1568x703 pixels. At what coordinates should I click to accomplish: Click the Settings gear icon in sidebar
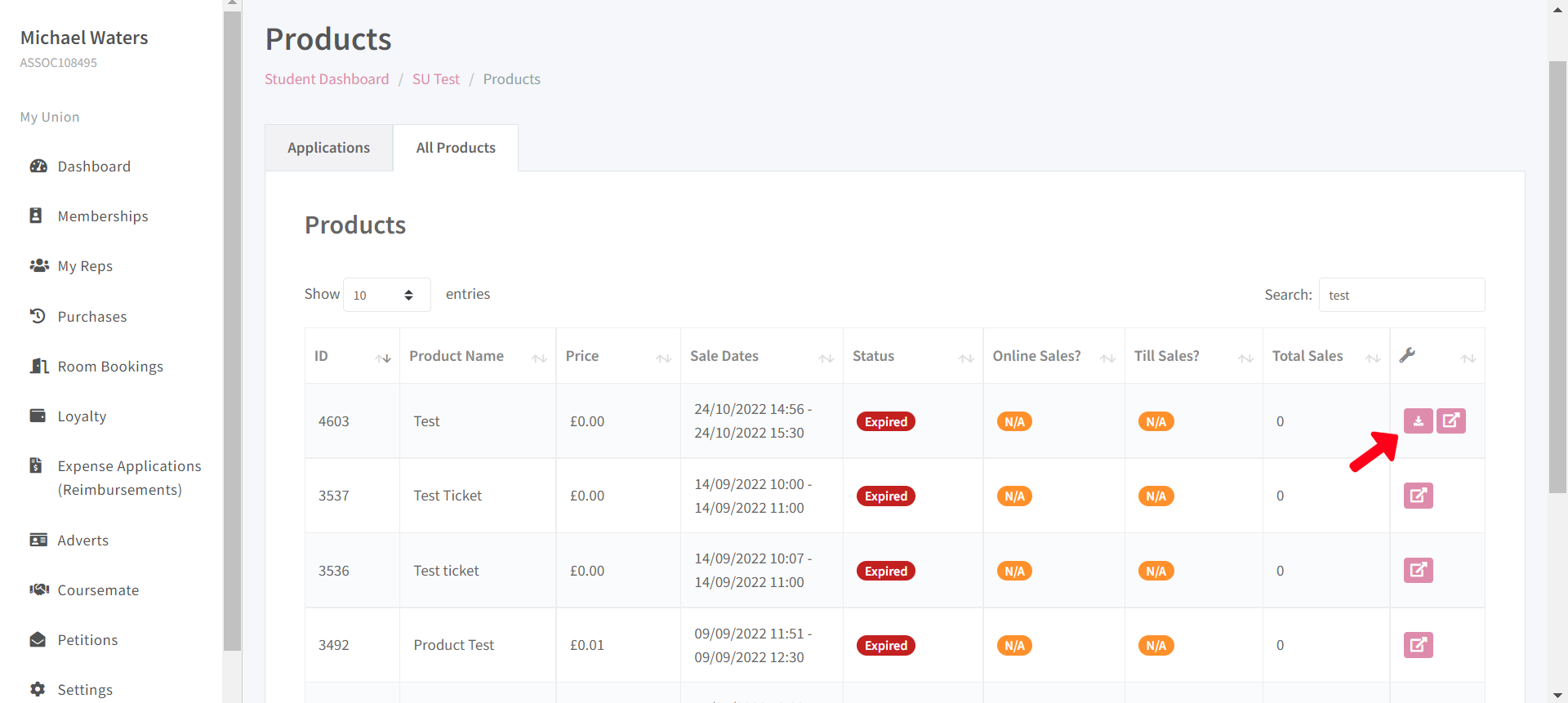(x=38, y=689)
